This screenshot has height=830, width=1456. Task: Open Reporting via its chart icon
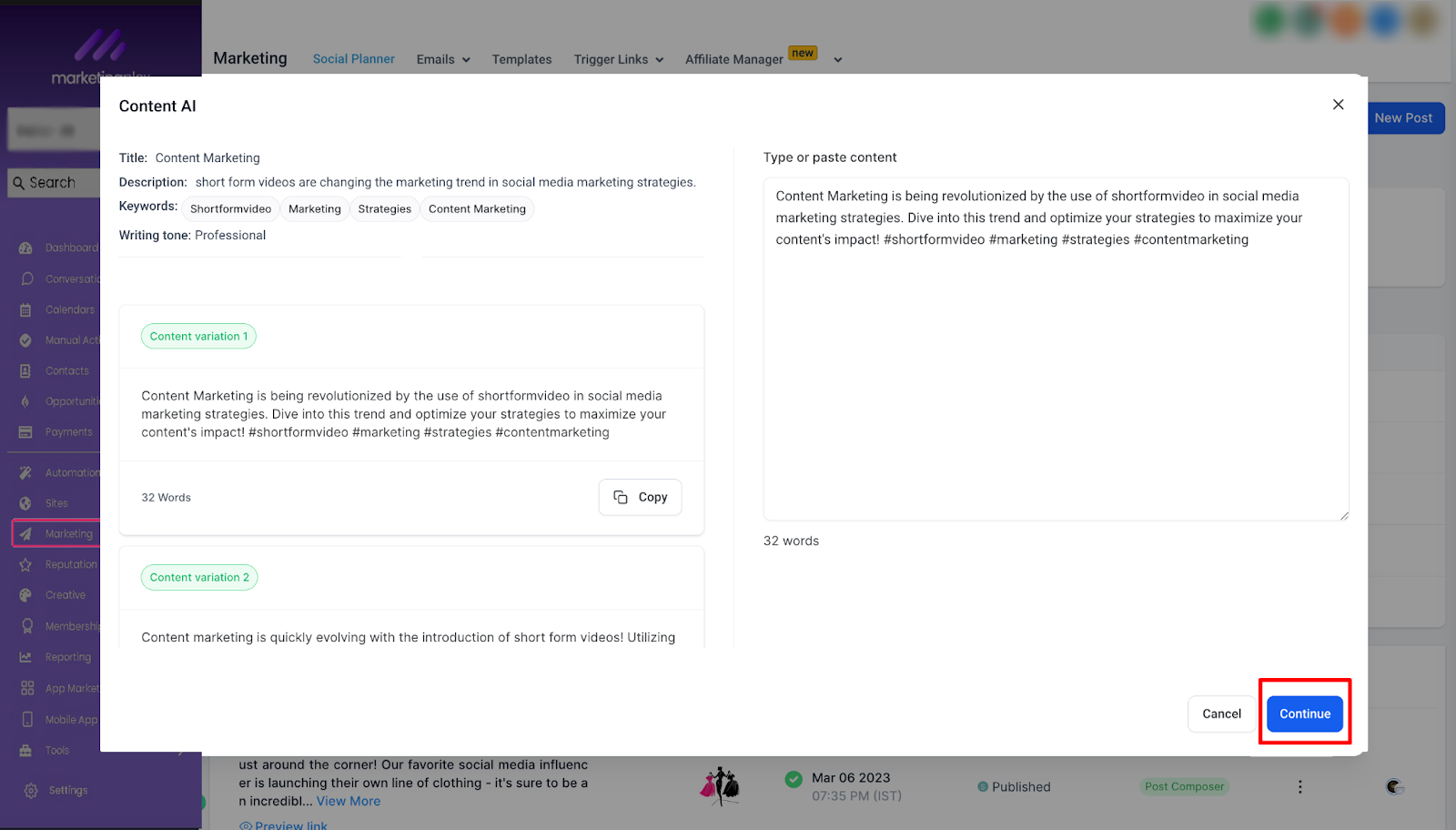(26, 657)
